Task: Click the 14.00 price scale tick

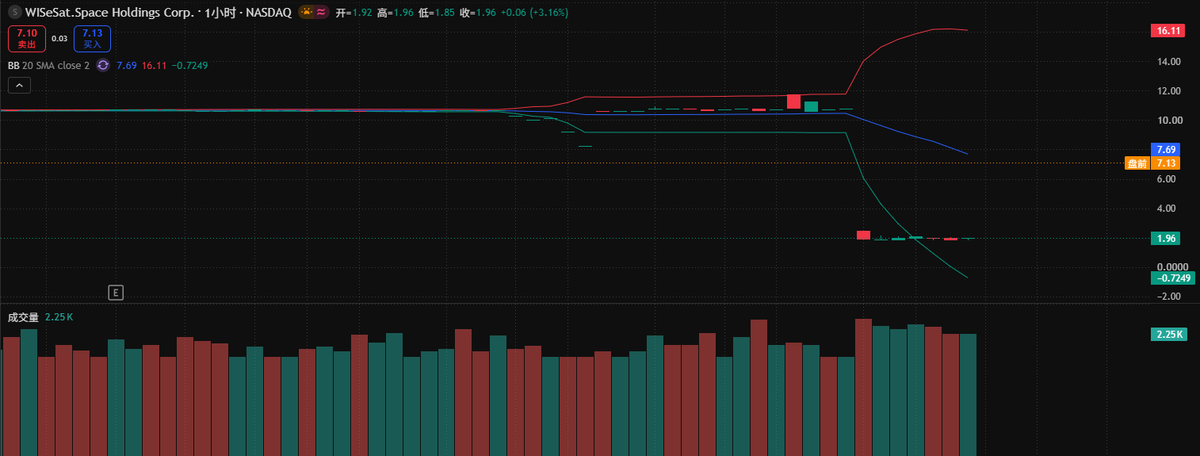Action: (1170, 62)
